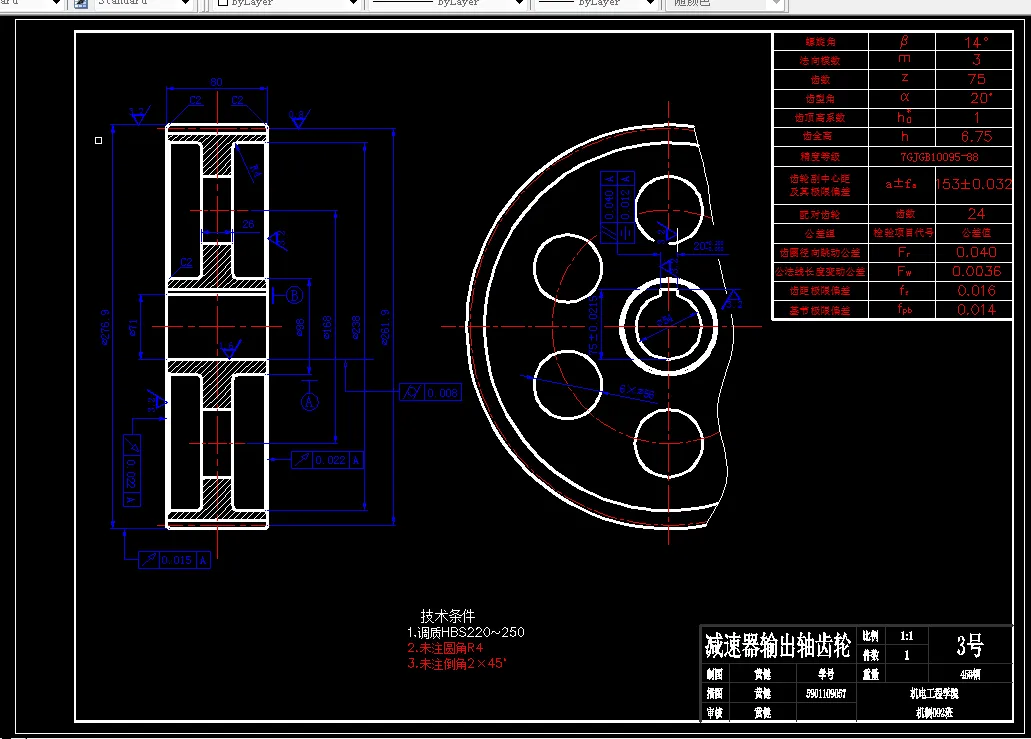The width and height of the screenshot is (1031, 739).
Task: Click the 齿圈径向跳动公差 row label
Action: 820,252
